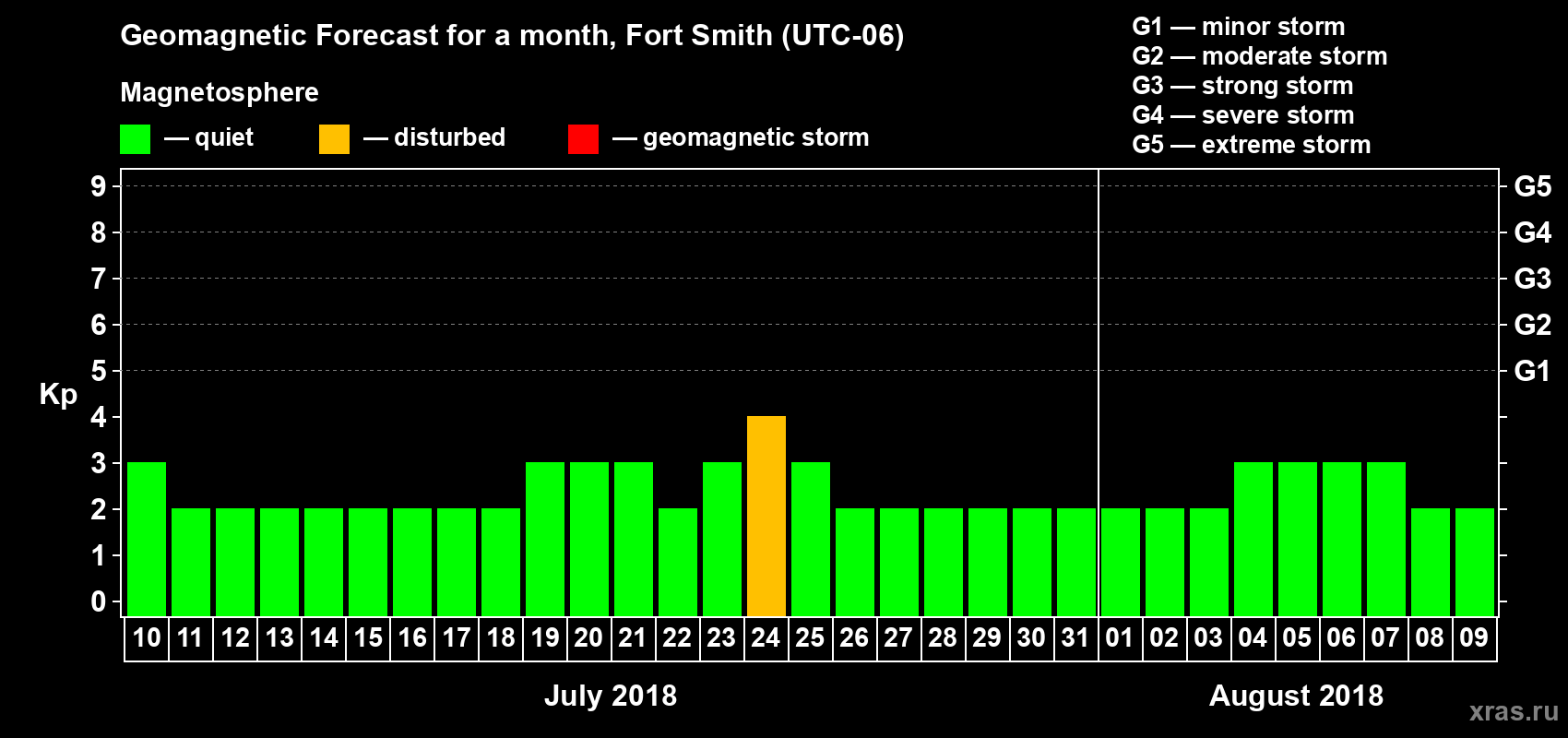Click date label 14 on the axis
This screenshot has height=738, width=1568.
(324, 638)
